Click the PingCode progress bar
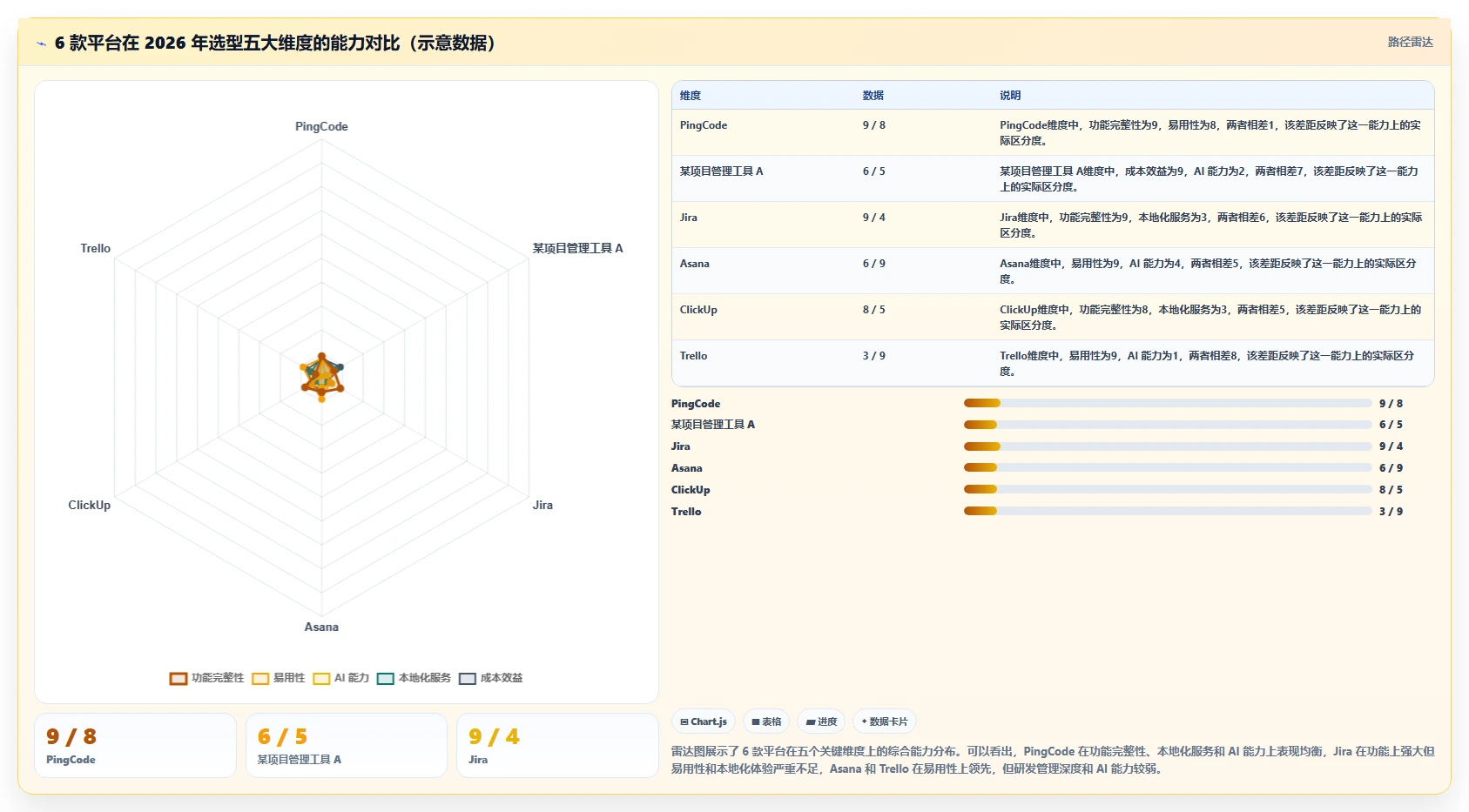Screen dimensions: 1469x812 1168,403
